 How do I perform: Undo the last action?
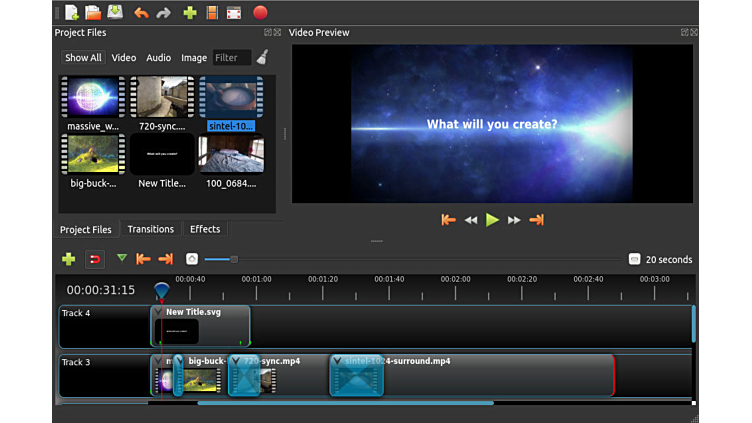click(141, 13)
